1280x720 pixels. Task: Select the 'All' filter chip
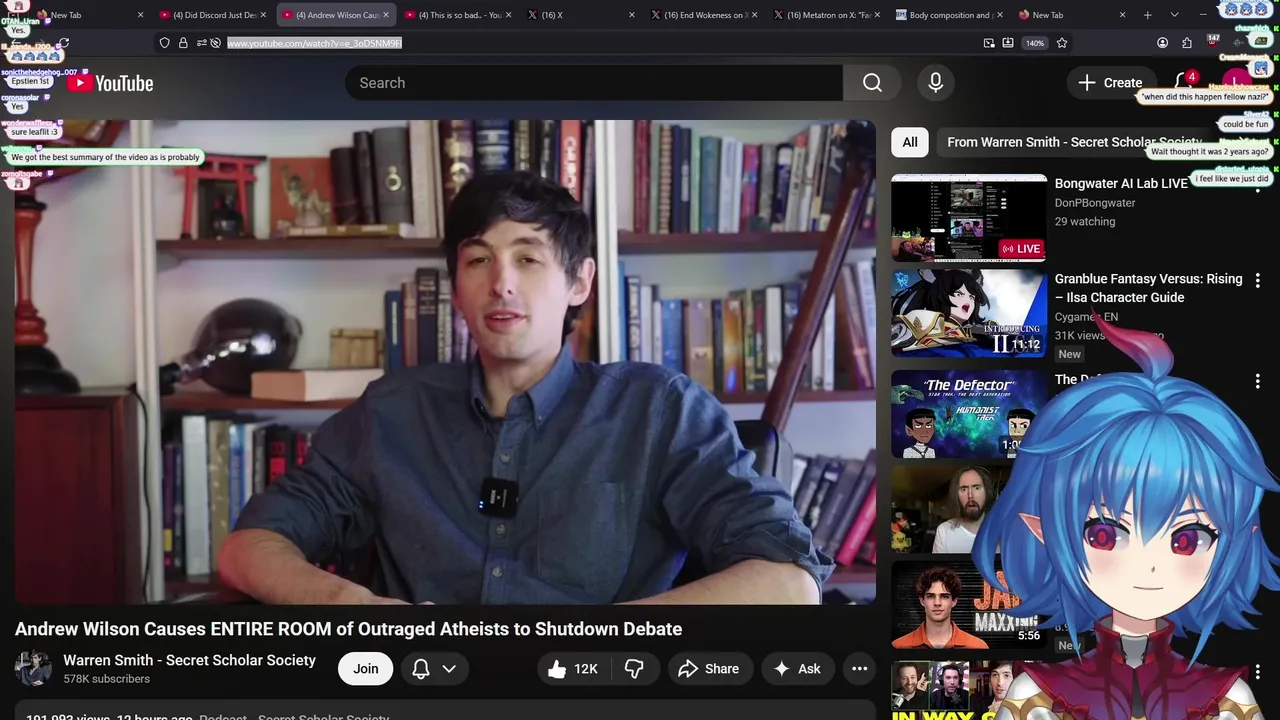pos(910,142)
